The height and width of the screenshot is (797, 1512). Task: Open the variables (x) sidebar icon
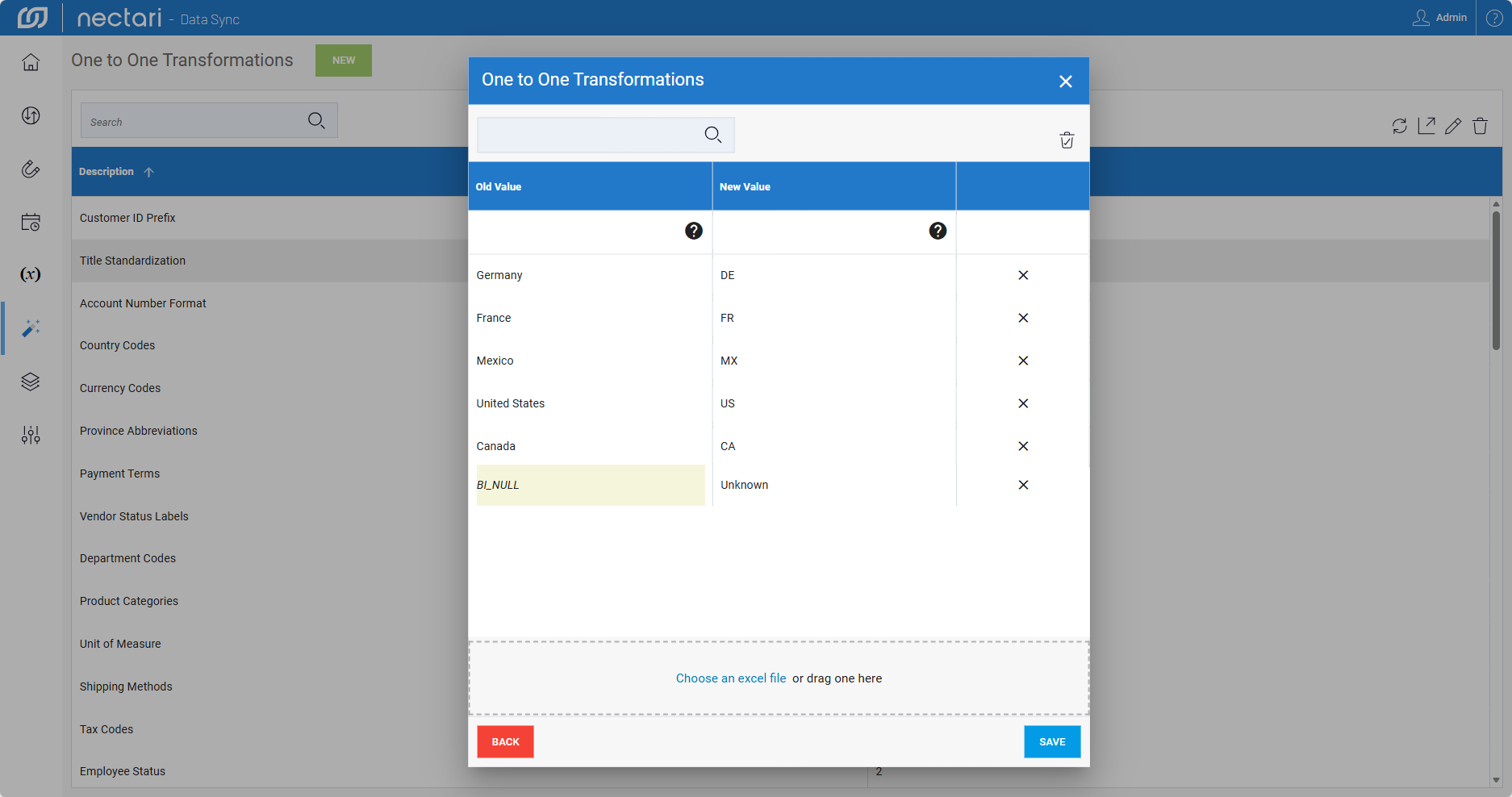click(x=31, y=274)
